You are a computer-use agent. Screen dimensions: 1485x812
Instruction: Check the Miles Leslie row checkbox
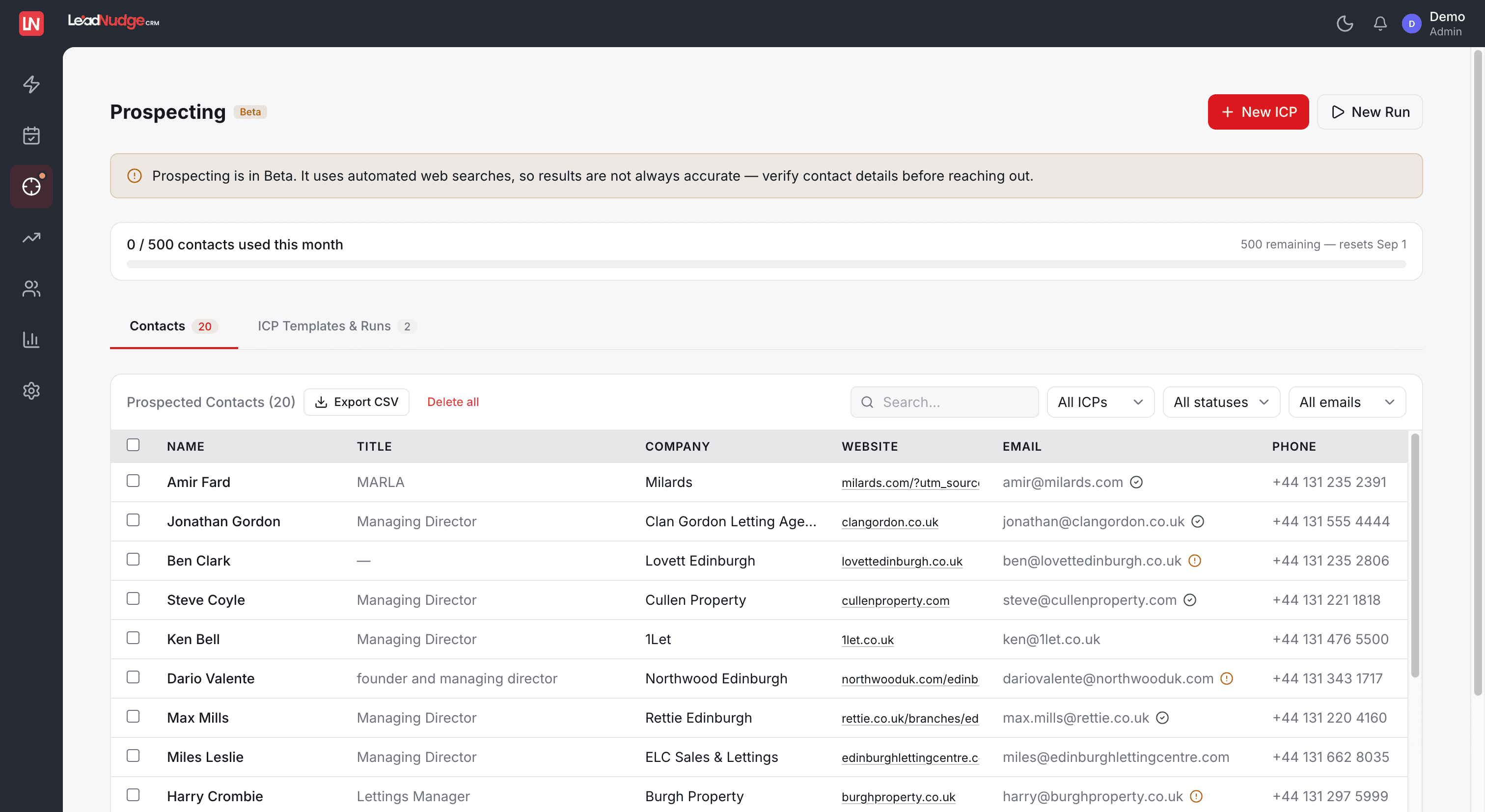click(133, 755)
